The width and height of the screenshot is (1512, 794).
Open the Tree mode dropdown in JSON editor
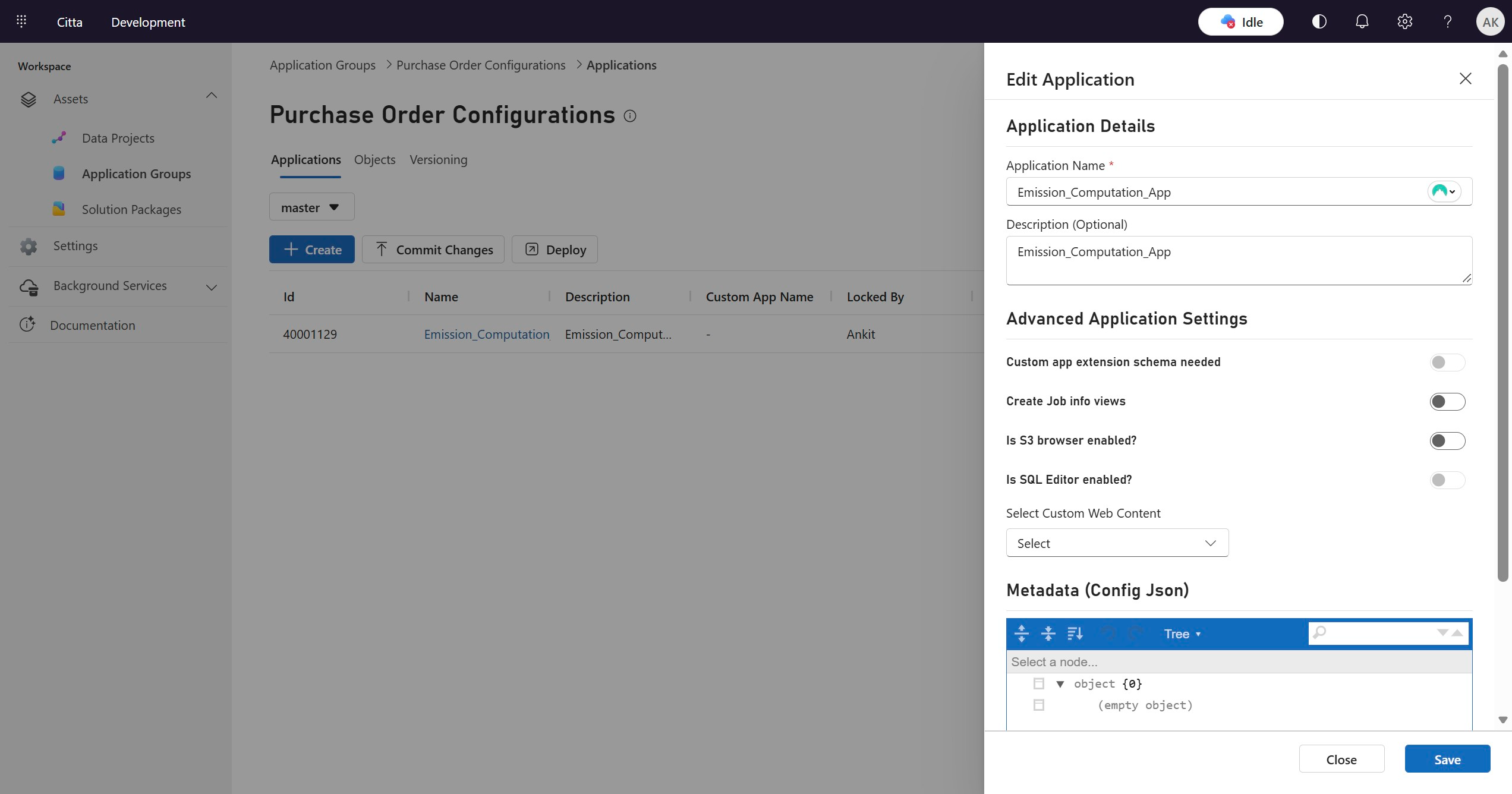(x=1182, y=634)
